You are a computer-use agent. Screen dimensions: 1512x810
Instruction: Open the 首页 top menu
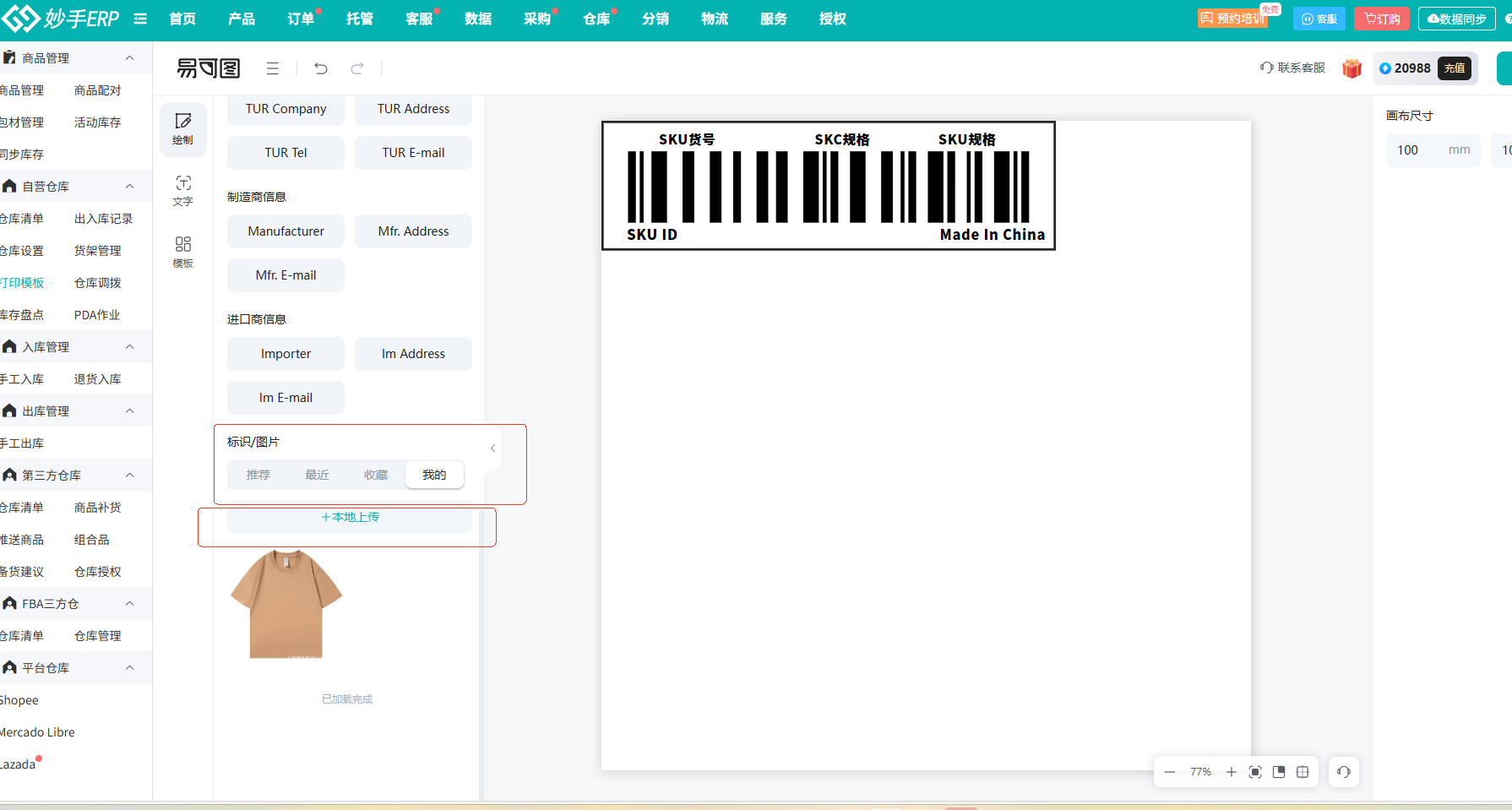(182, 19)
